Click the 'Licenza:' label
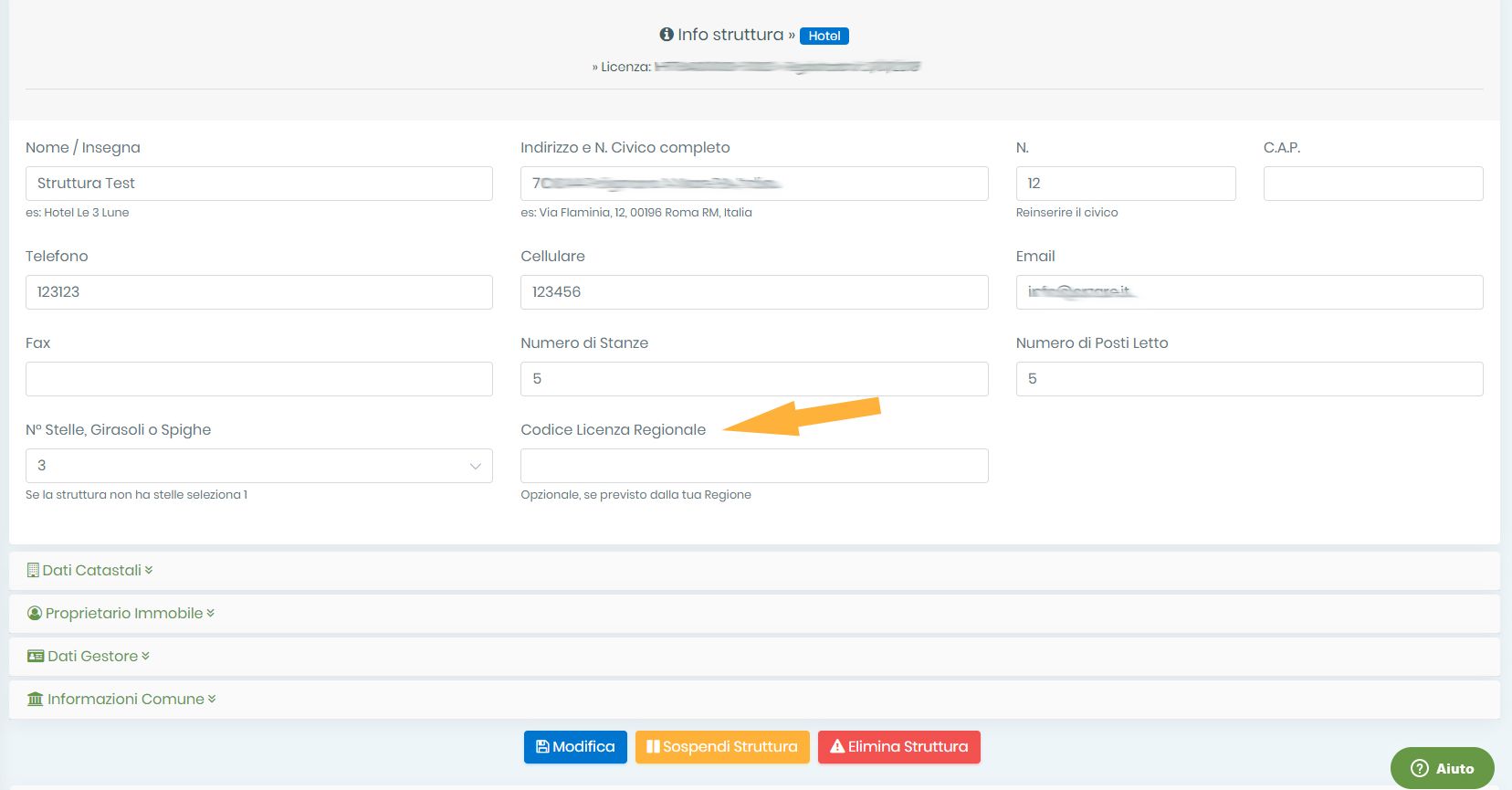This screenshot has width=1512, height=790. pos(626,67)
